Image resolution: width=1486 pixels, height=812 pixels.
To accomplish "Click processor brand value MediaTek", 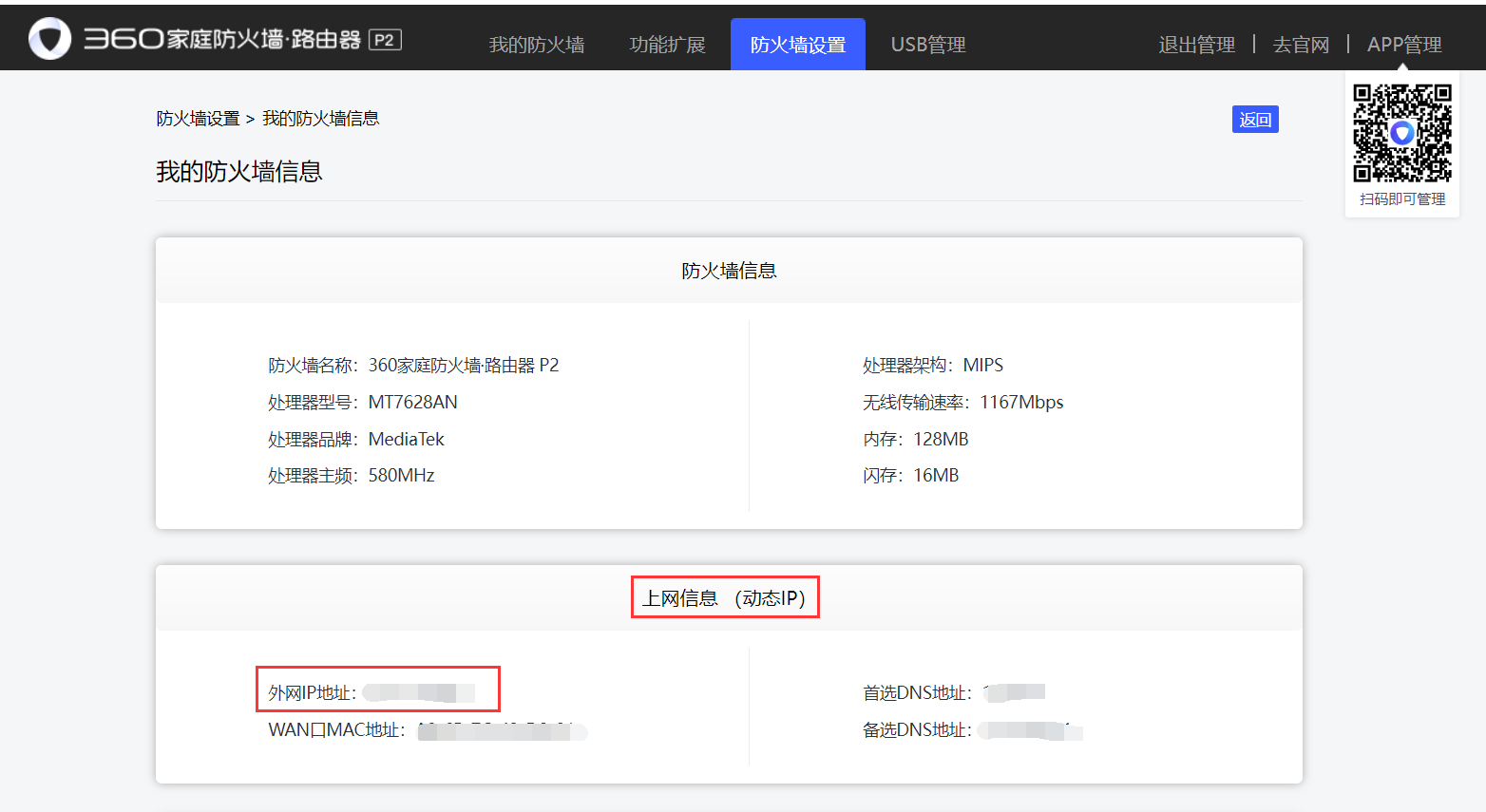I will [x=406, y=440].
